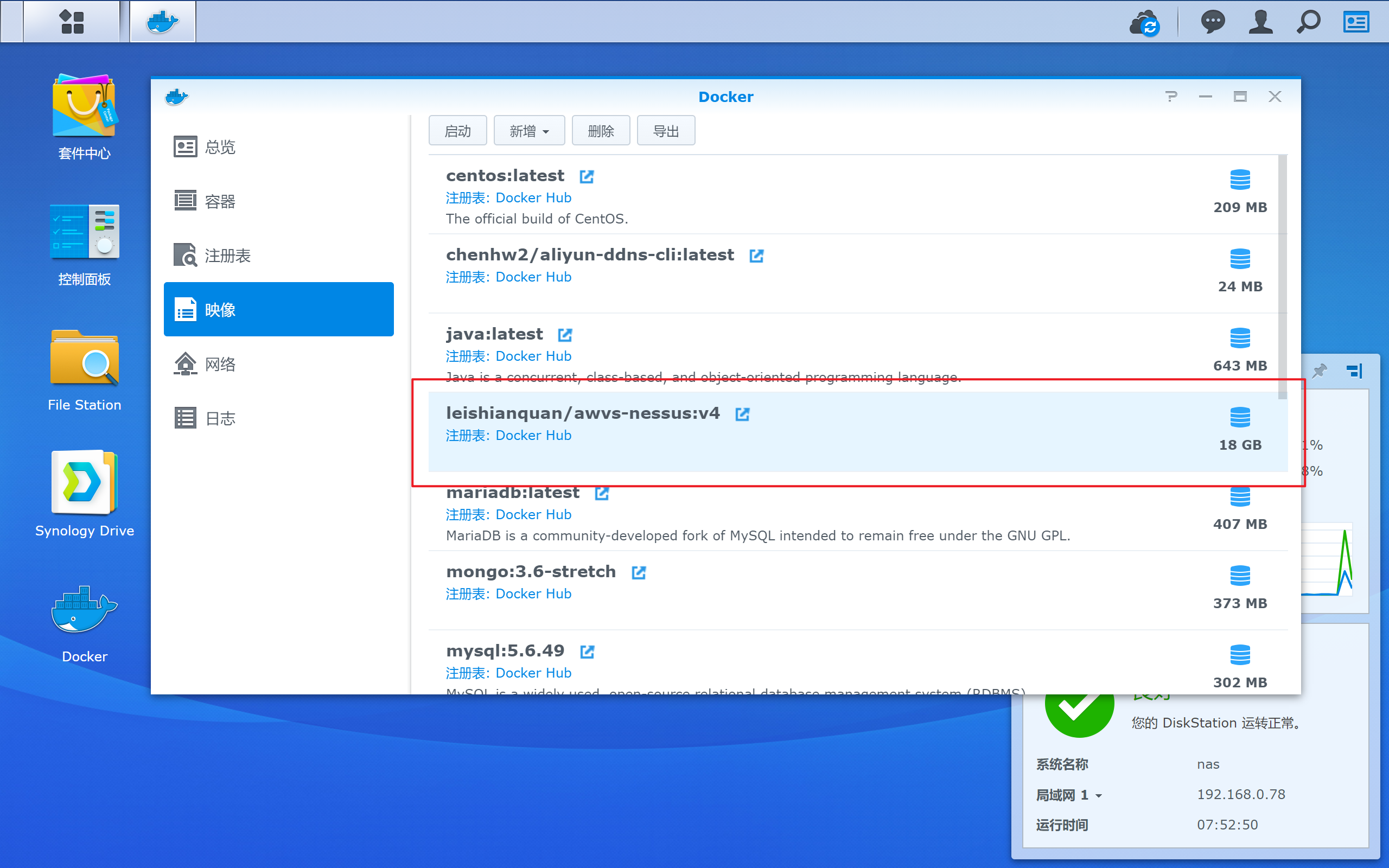Image resolution: width=1389 pixels, height=868 pixels.
Task: Select the 网络 network sidebar item
Action: [x=279, y=364]
